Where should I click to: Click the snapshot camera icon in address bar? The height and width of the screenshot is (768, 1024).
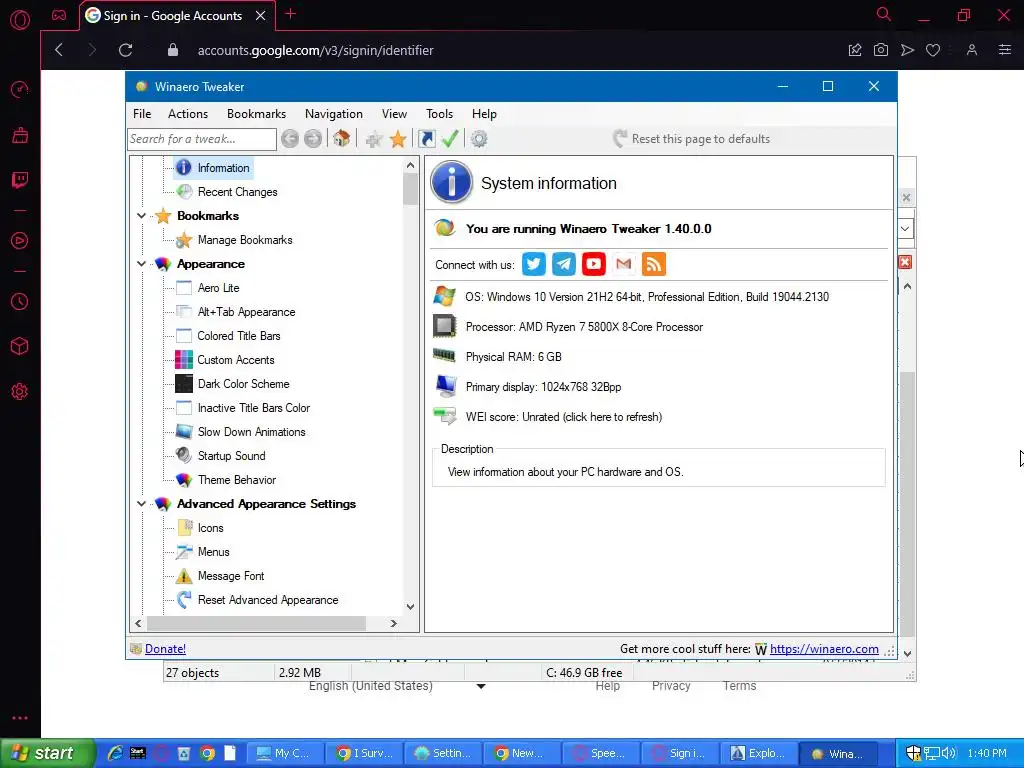point(880,50)
